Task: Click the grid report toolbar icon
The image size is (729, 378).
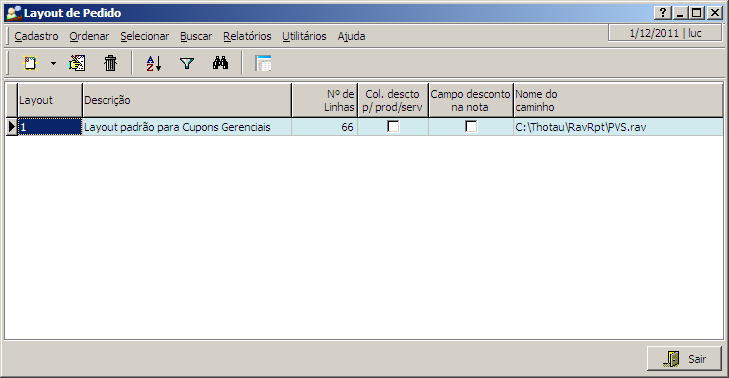Action: pyautogui.click(x=263, y=63)
